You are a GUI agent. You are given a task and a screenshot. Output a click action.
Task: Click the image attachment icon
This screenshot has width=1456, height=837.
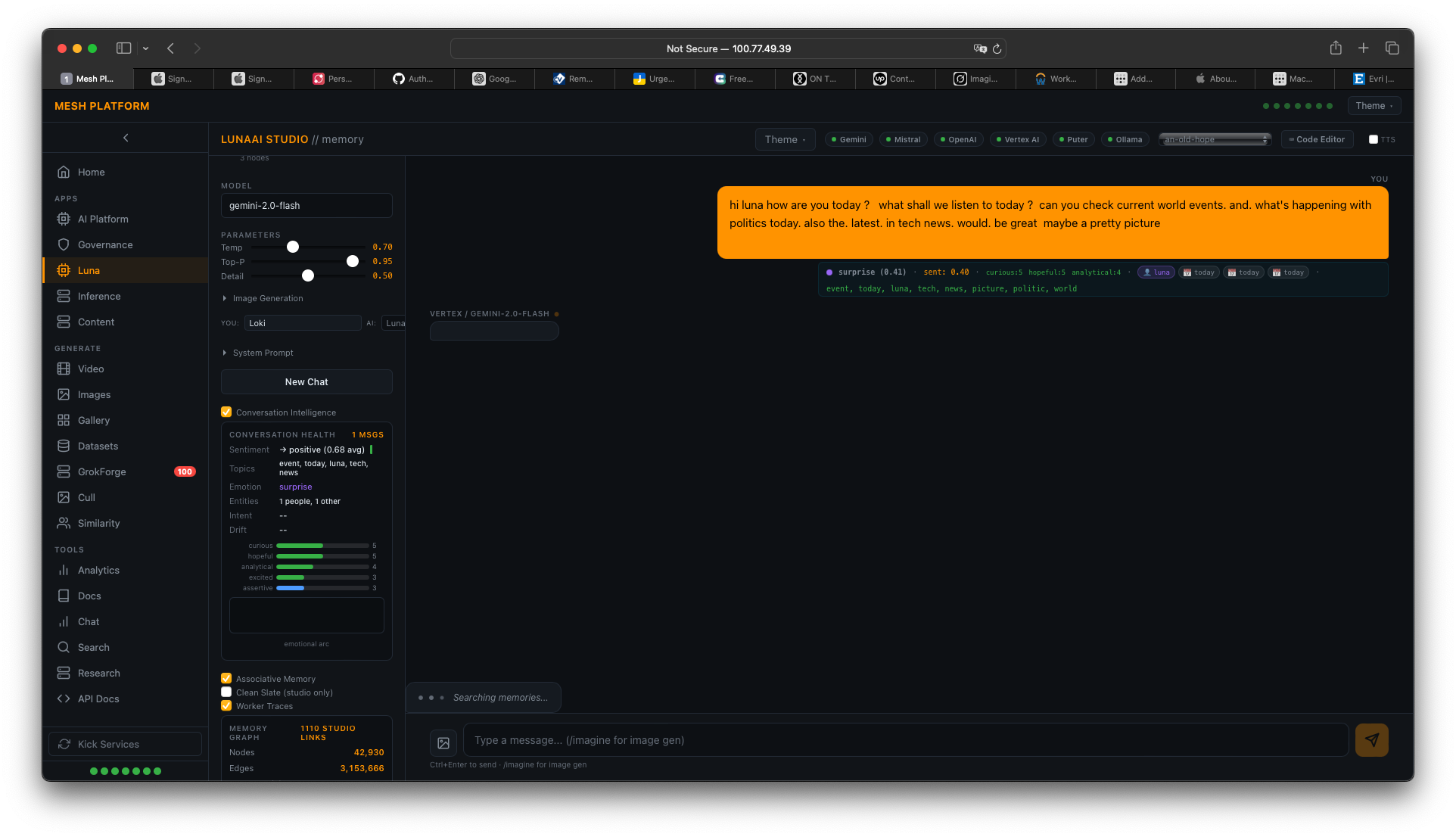[443, 743]
